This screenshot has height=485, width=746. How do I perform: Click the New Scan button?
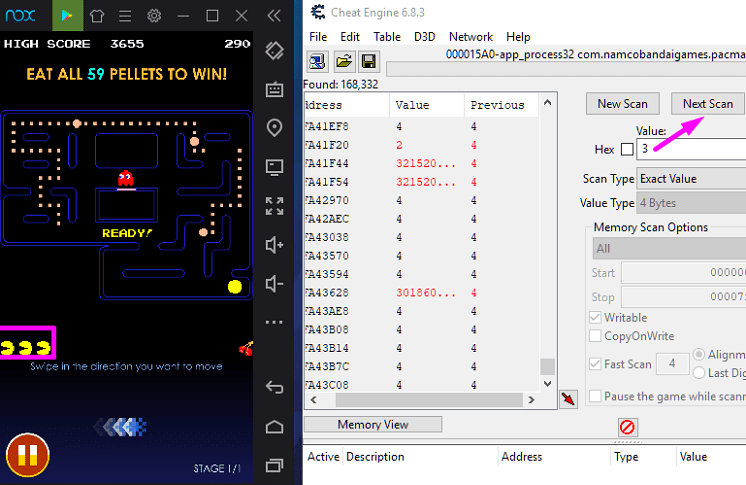[622, 104]
